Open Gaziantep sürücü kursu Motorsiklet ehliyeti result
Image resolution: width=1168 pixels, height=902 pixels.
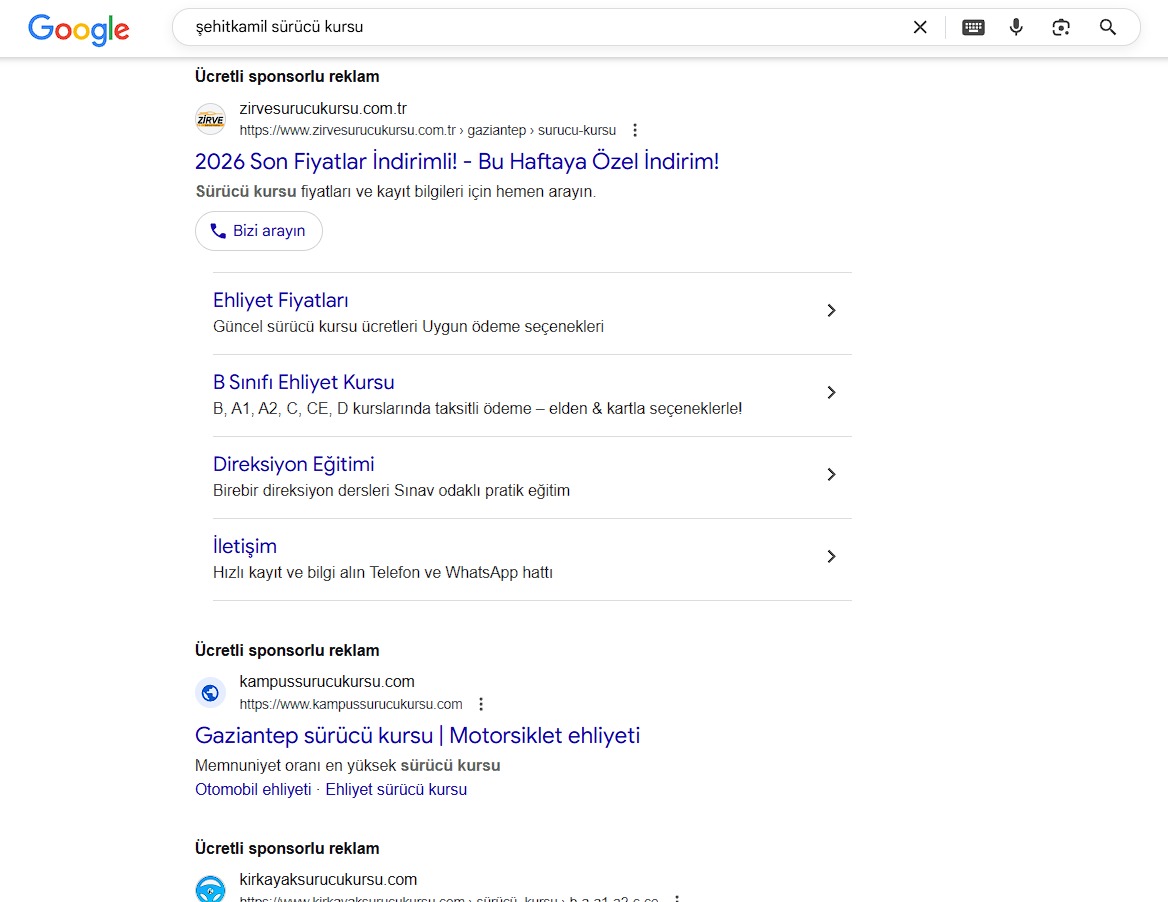(x=417, y=735)
